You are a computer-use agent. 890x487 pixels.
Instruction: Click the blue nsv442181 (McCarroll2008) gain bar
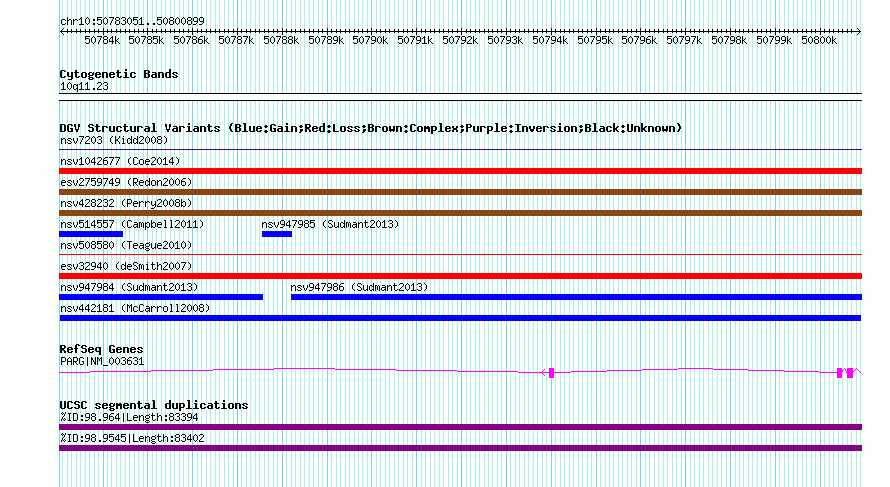click(460, 318)
